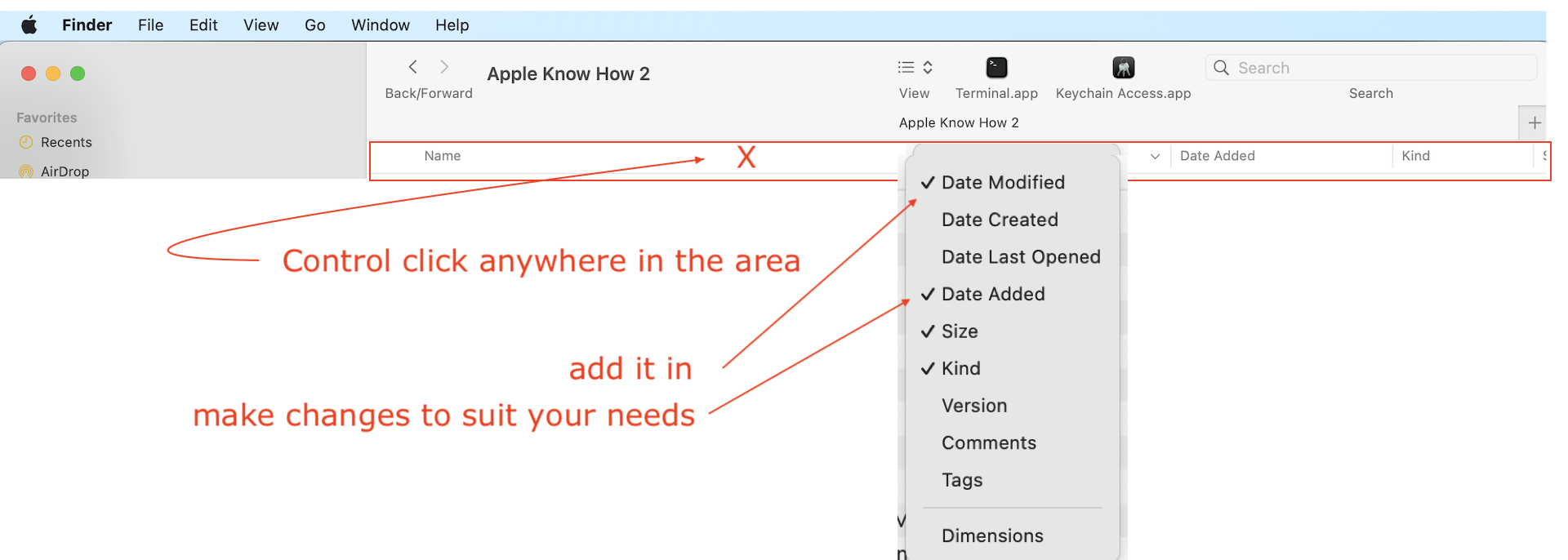Zoom the window with green button

click(x=78, y=73)
